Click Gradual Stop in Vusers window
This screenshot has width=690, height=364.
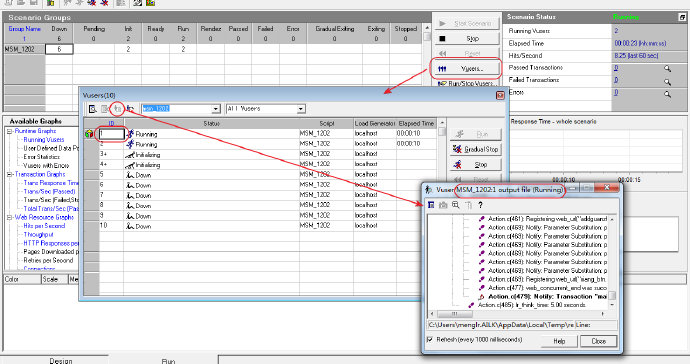pyautogui.click(x=476, y=149)
